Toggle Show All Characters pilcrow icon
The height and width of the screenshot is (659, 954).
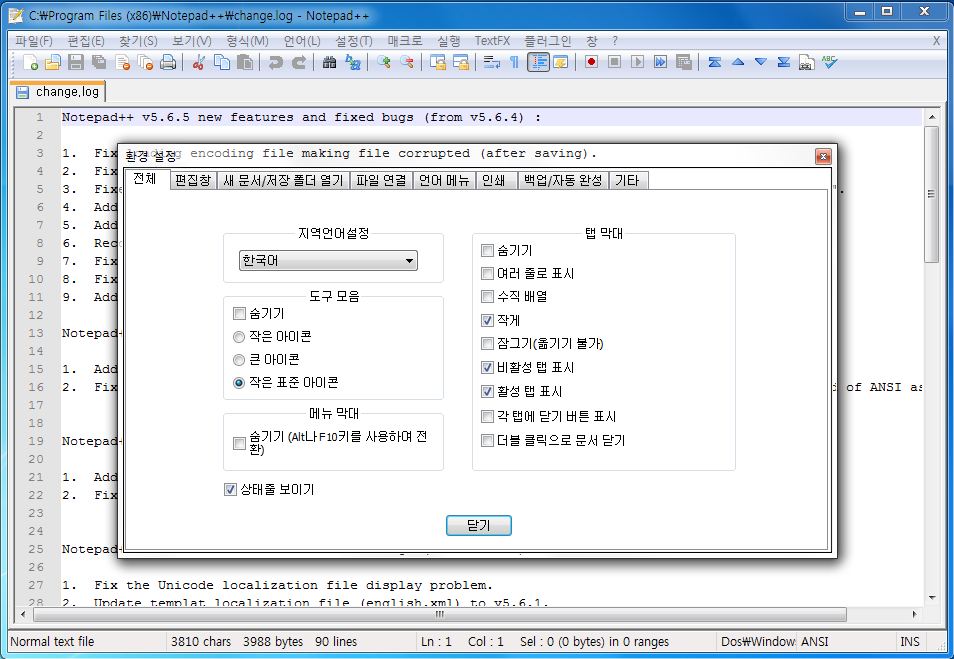point(514,62)
